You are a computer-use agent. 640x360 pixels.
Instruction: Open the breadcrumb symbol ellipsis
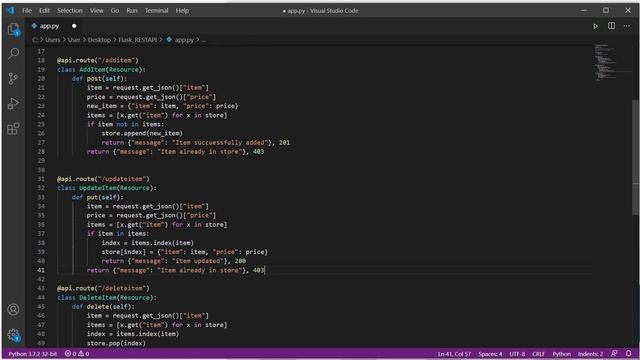click(x=204, y=40)
